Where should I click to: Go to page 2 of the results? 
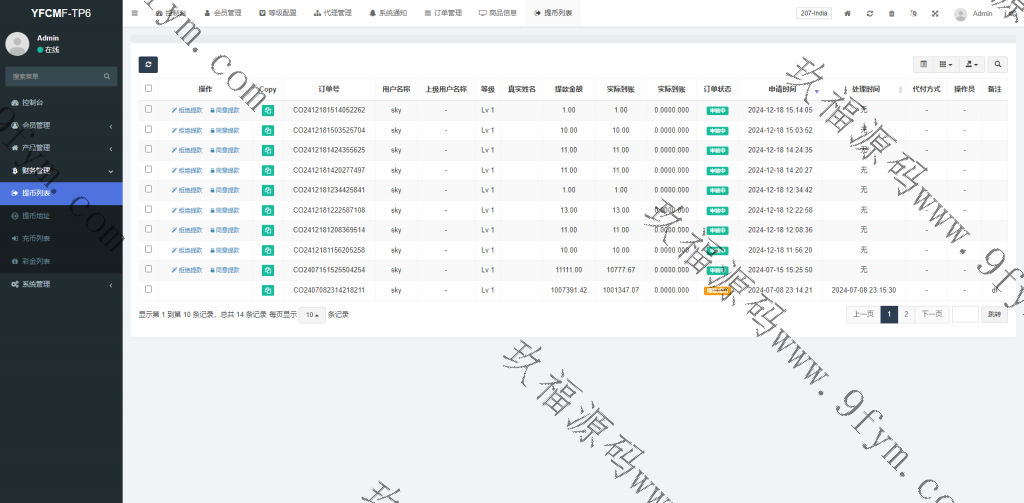click(x=906, y=314)
